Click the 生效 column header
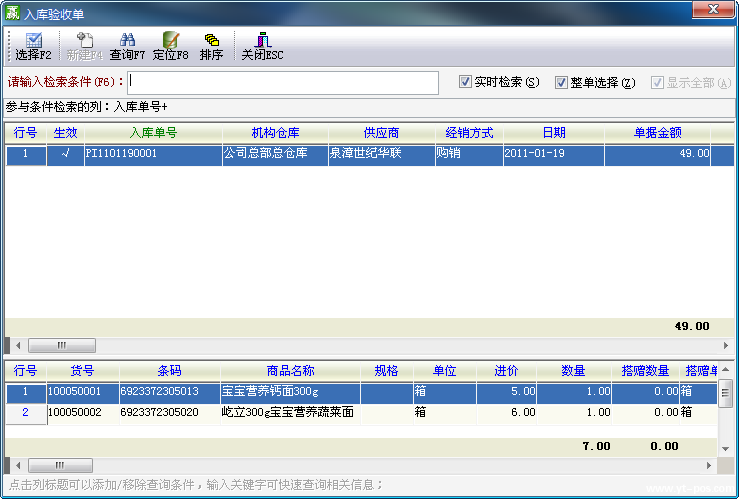 [66, 133]
